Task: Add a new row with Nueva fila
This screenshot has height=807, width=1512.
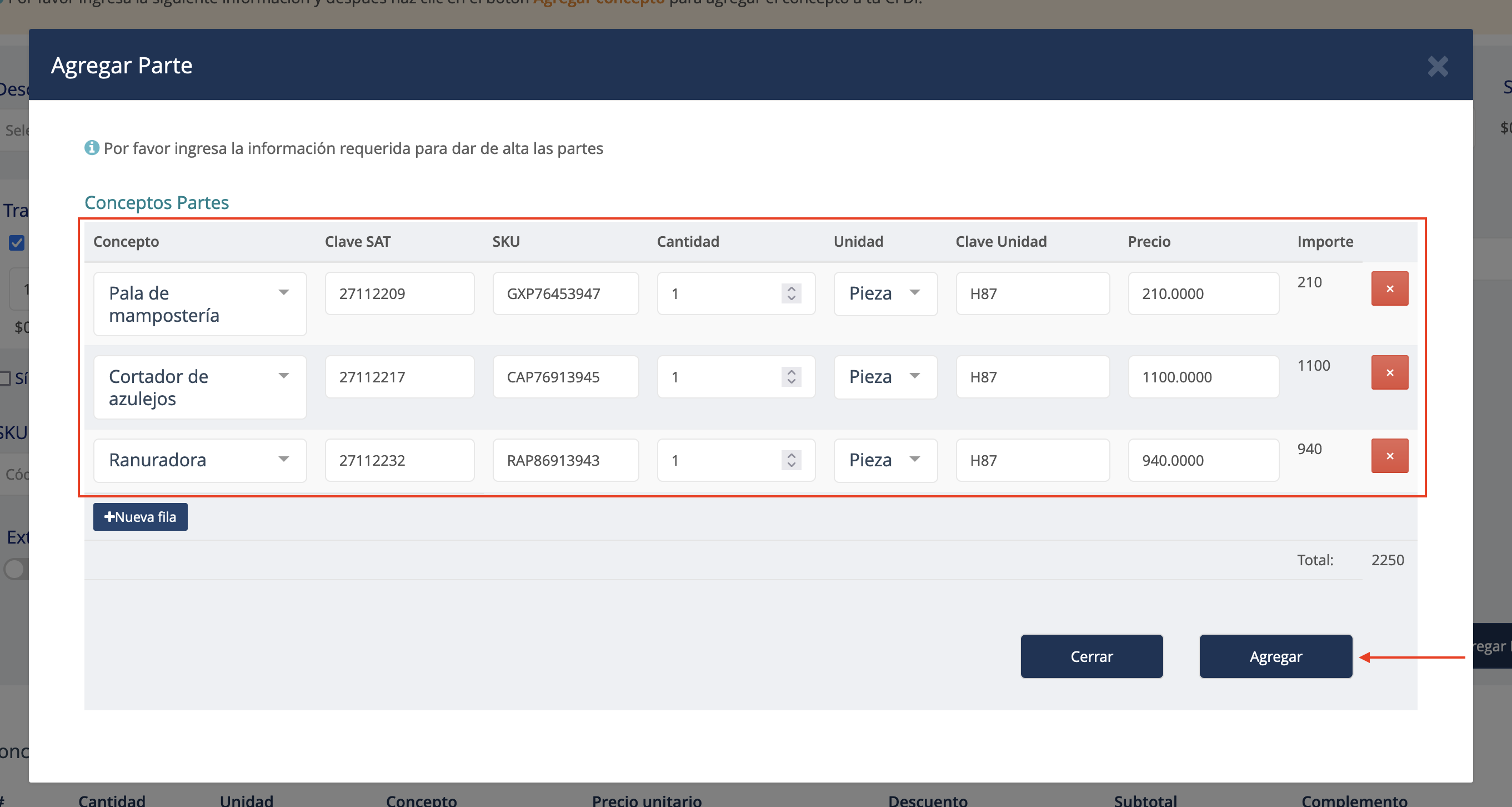Action: [141, 517]
